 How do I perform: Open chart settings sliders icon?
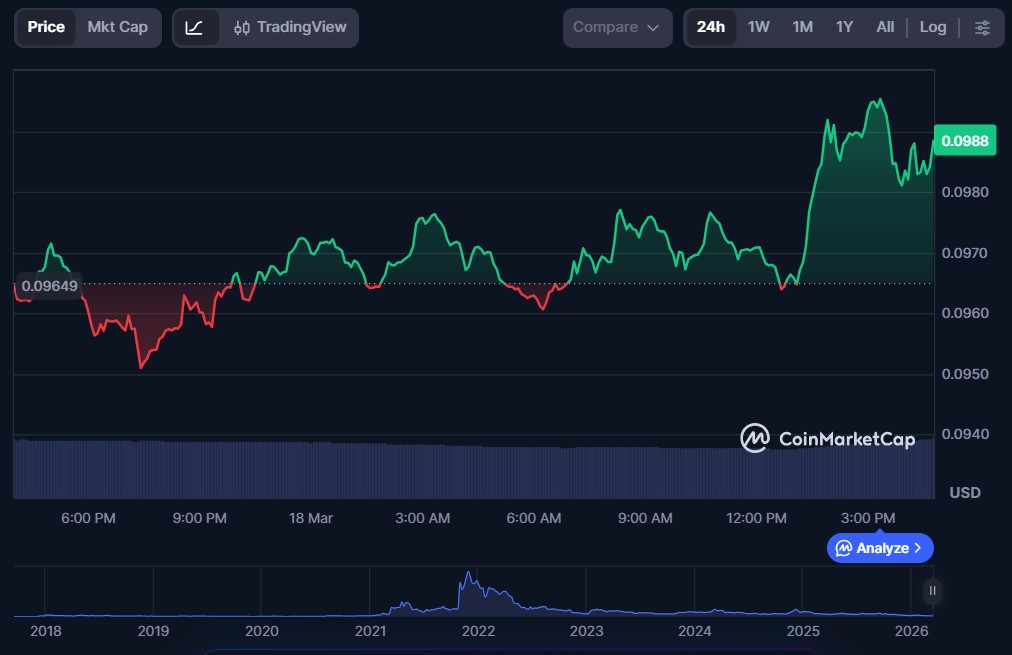pos(983,28)
